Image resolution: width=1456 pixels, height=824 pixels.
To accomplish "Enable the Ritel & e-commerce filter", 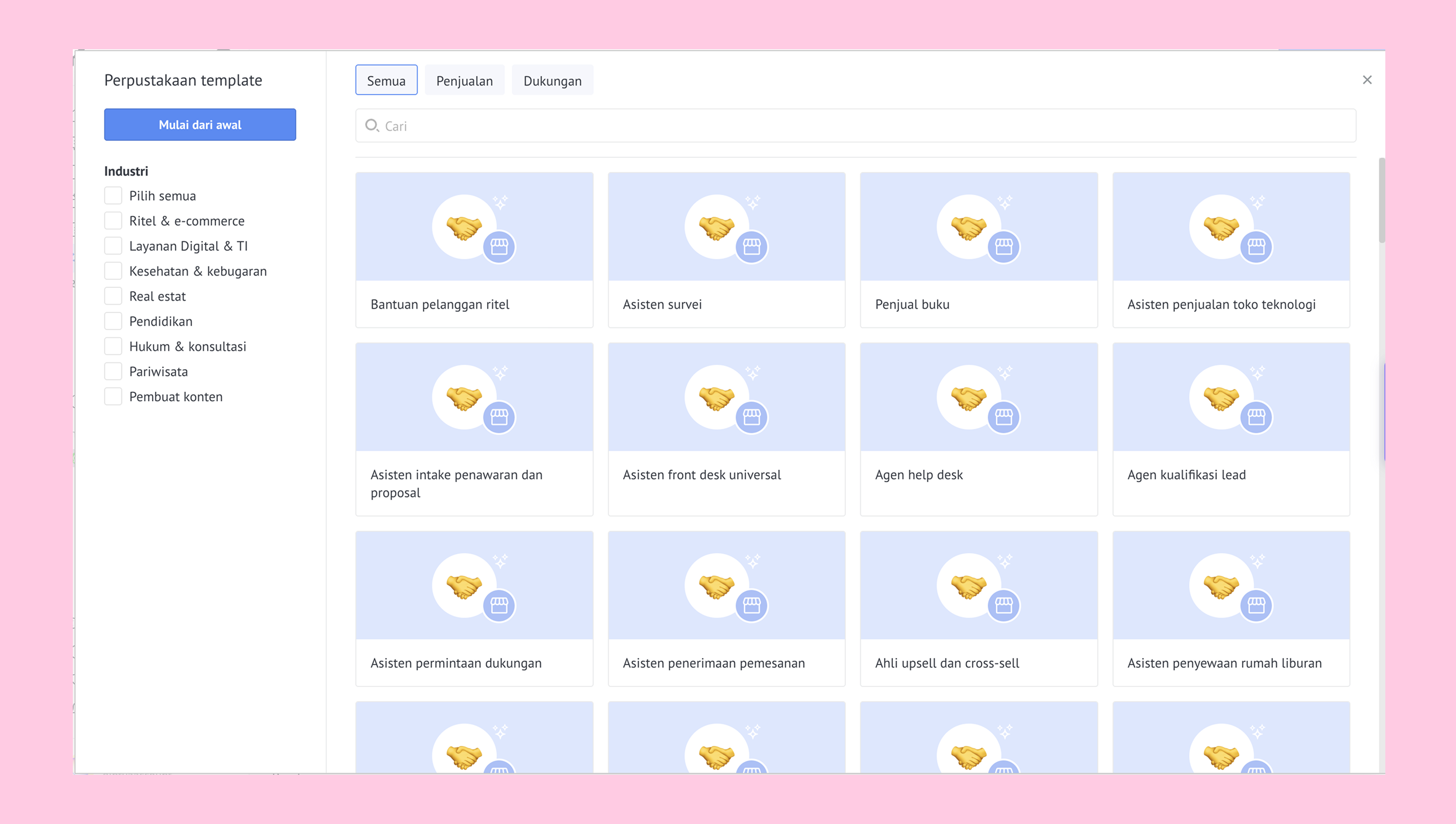I will tap(113, 220).
